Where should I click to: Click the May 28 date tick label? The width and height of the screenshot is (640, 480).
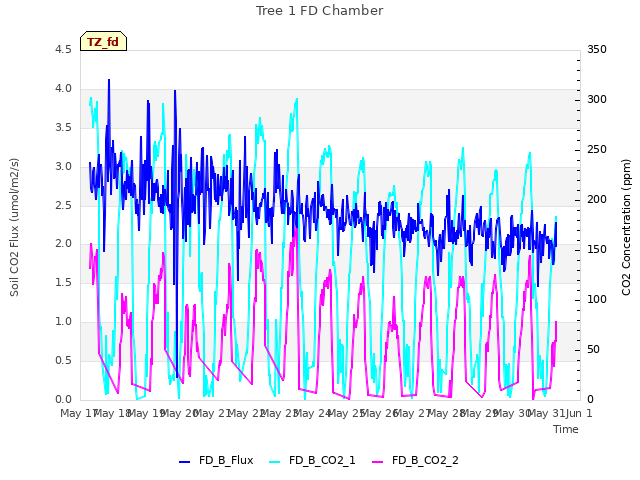click(x=446, y=413)
